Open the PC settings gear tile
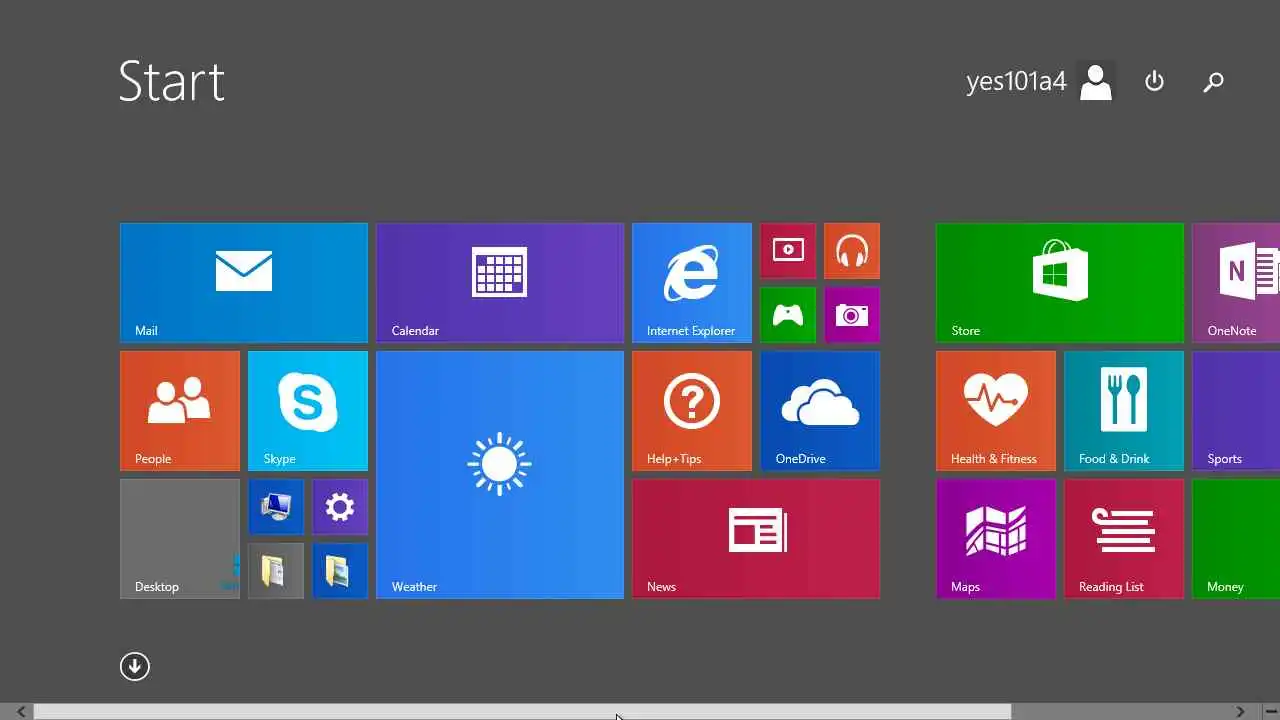Image resolution: width=1280 pixels, height=720 pixels. coord(340,507)
